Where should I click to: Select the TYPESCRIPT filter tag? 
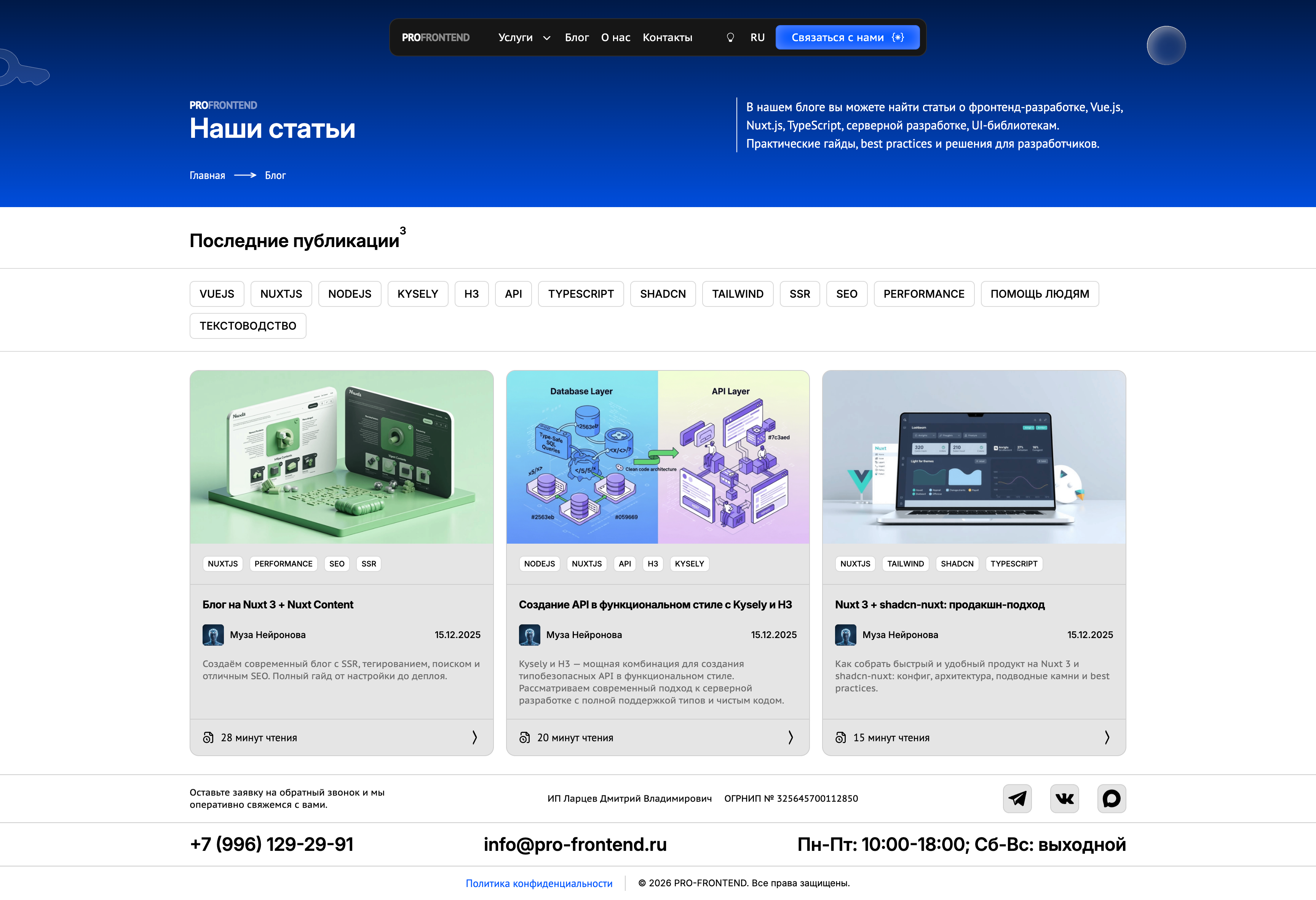pyautogui.click(x=580, y=294)
